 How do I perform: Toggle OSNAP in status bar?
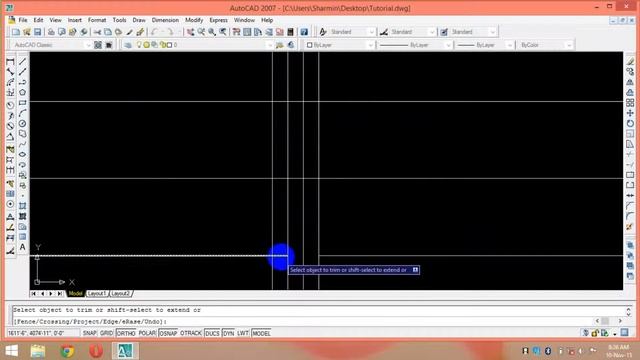tap(168, 333)
